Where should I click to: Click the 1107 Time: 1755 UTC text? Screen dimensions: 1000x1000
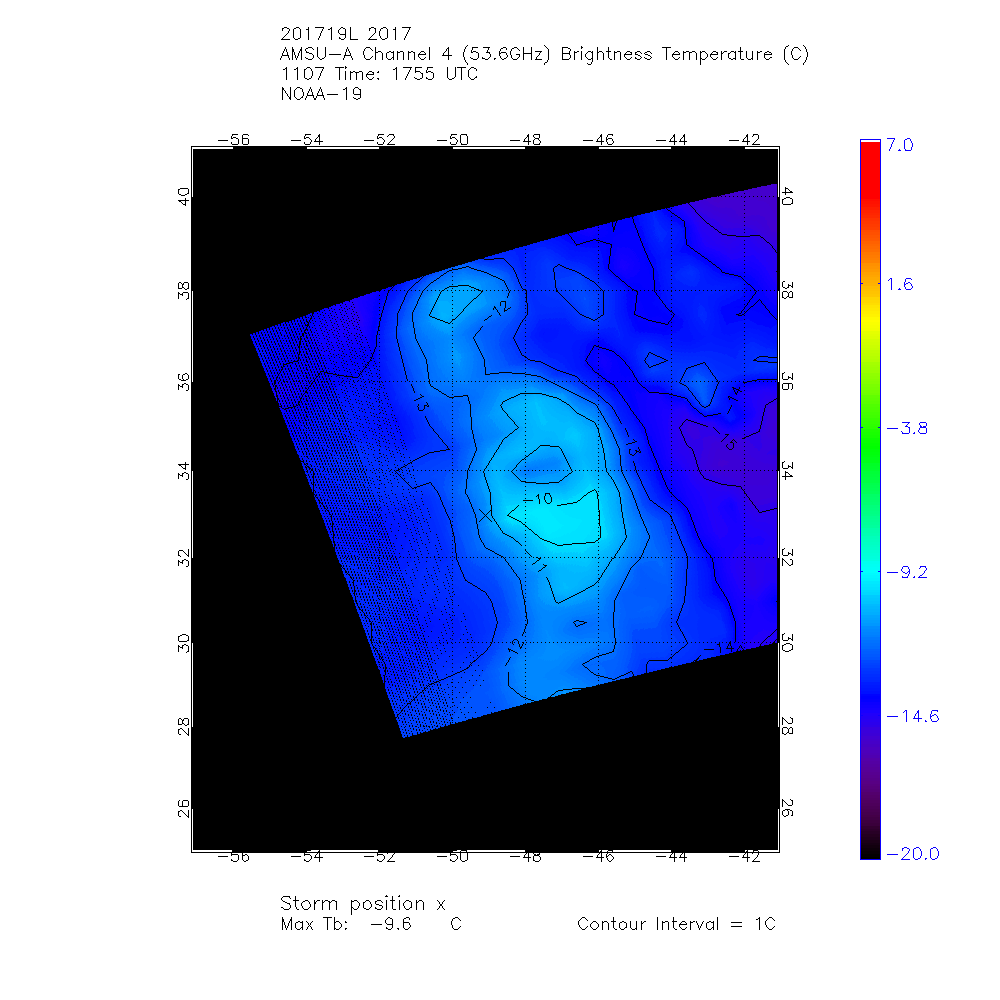point(380,75)
